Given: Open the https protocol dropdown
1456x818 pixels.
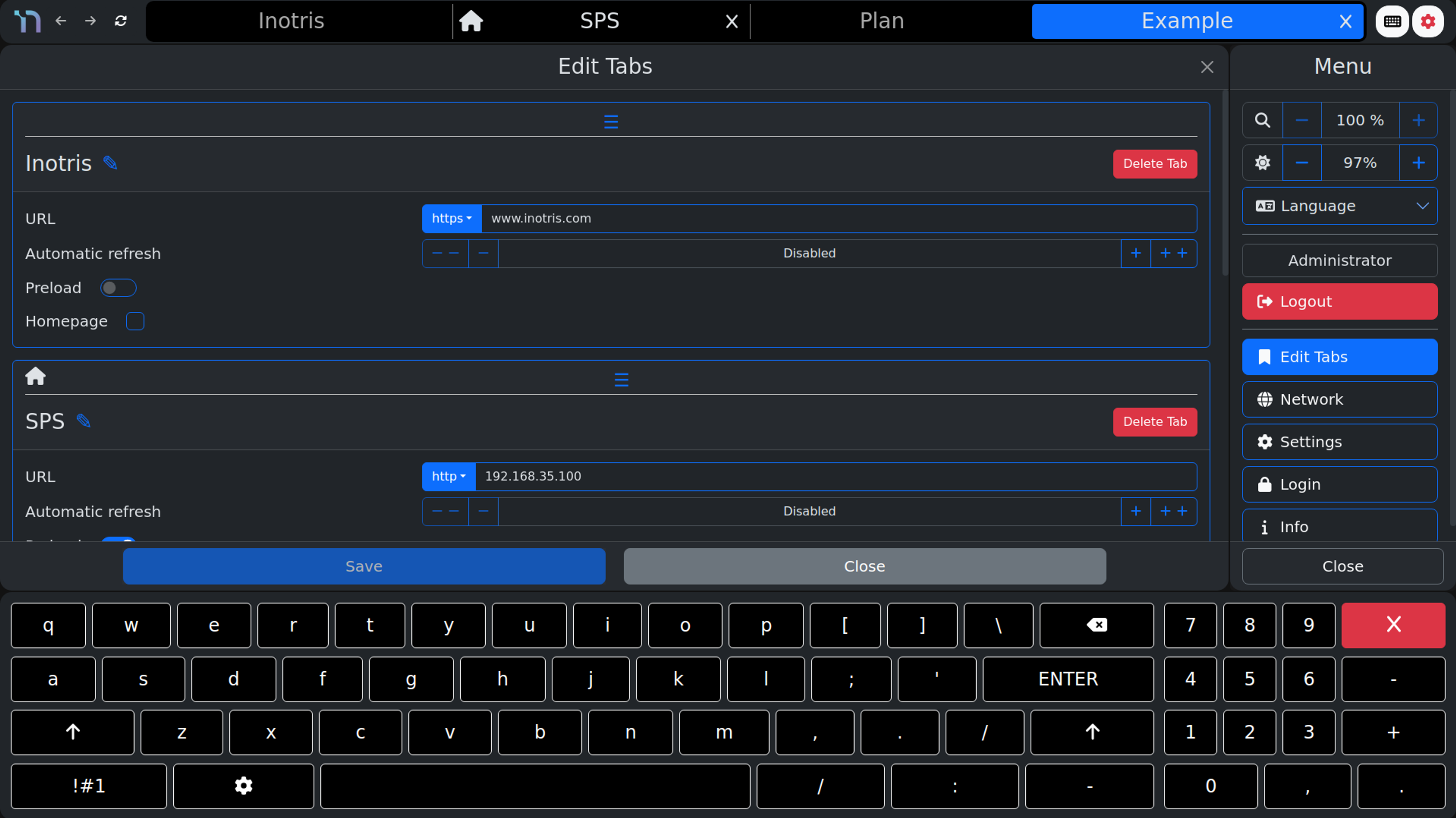Looking at the screenshot, I should (x=451, y=219).
